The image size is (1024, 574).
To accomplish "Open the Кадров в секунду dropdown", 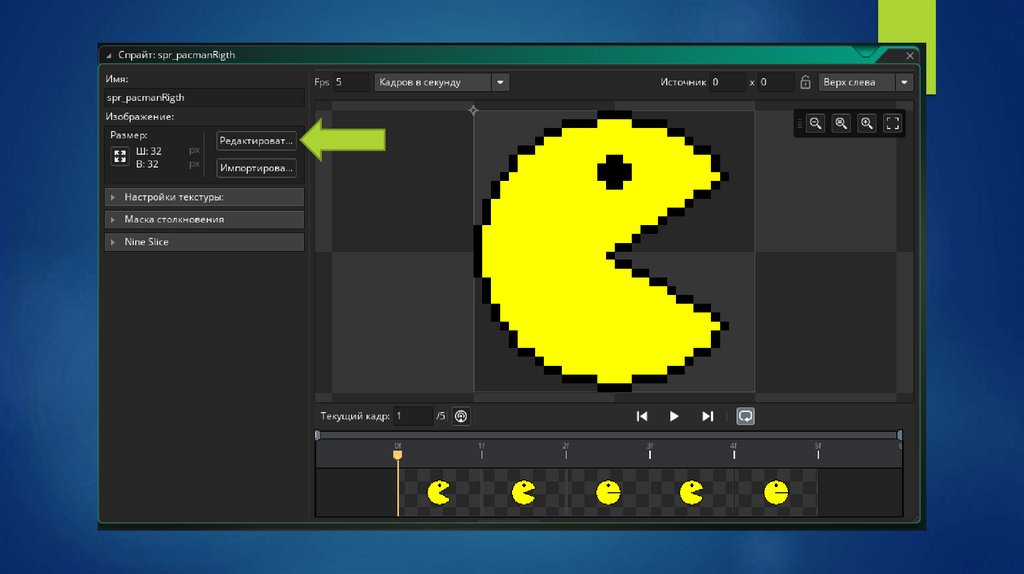I will 441,82.
